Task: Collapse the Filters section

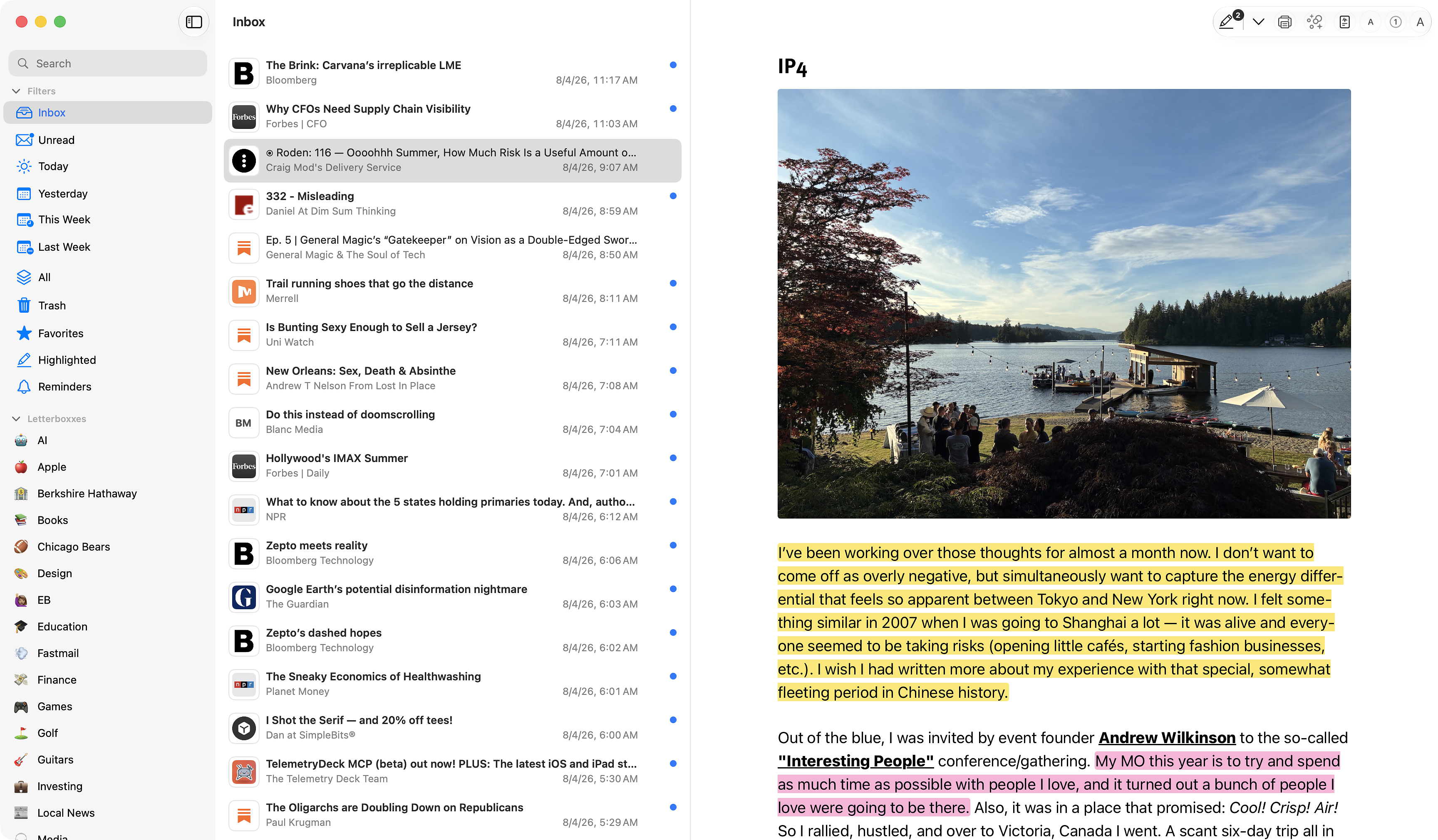Action: [x=16, y=91]
